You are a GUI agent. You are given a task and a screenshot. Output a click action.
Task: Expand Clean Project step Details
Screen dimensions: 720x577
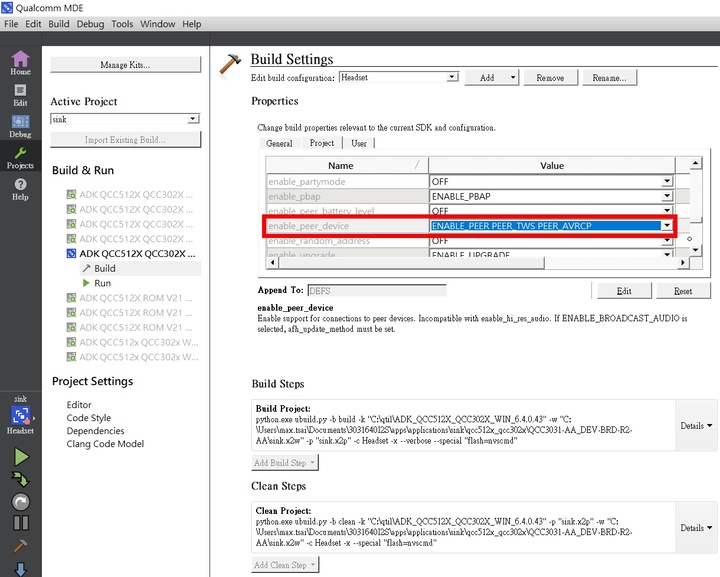click(696, 528)
